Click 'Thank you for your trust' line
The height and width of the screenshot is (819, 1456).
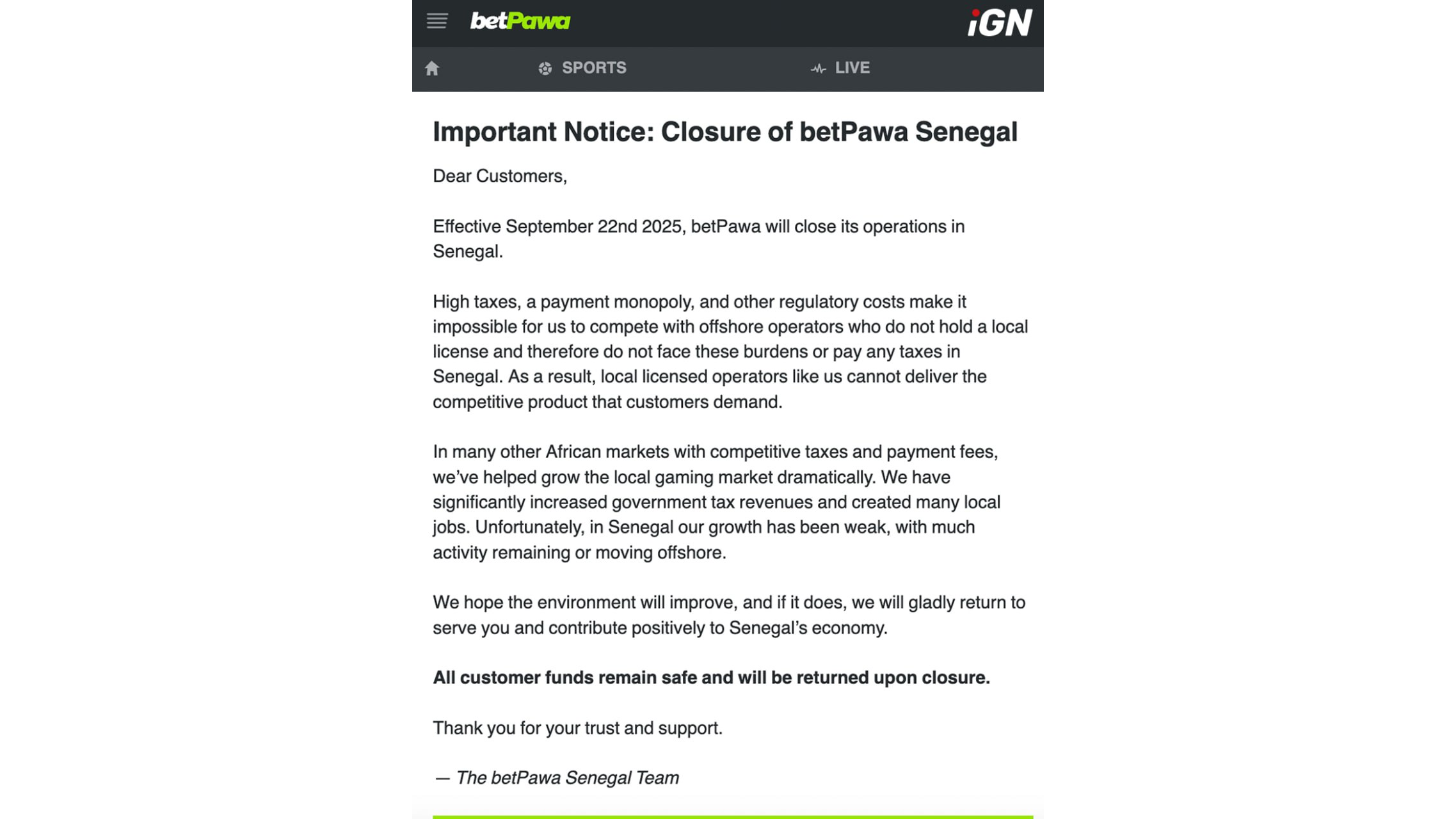pos(577,728)
